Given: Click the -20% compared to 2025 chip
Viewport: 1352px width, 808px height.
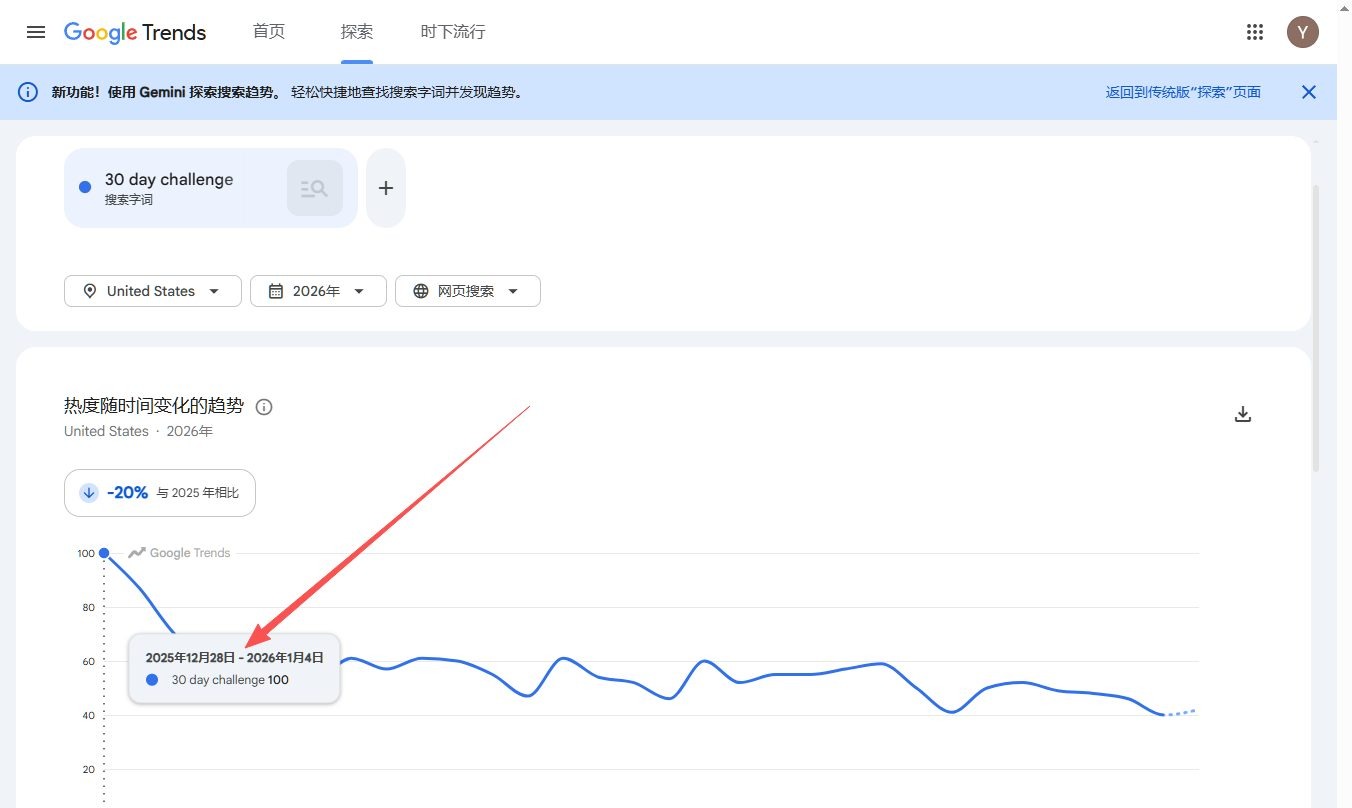Looking at the screenshot, I should (x=160, y=493).
